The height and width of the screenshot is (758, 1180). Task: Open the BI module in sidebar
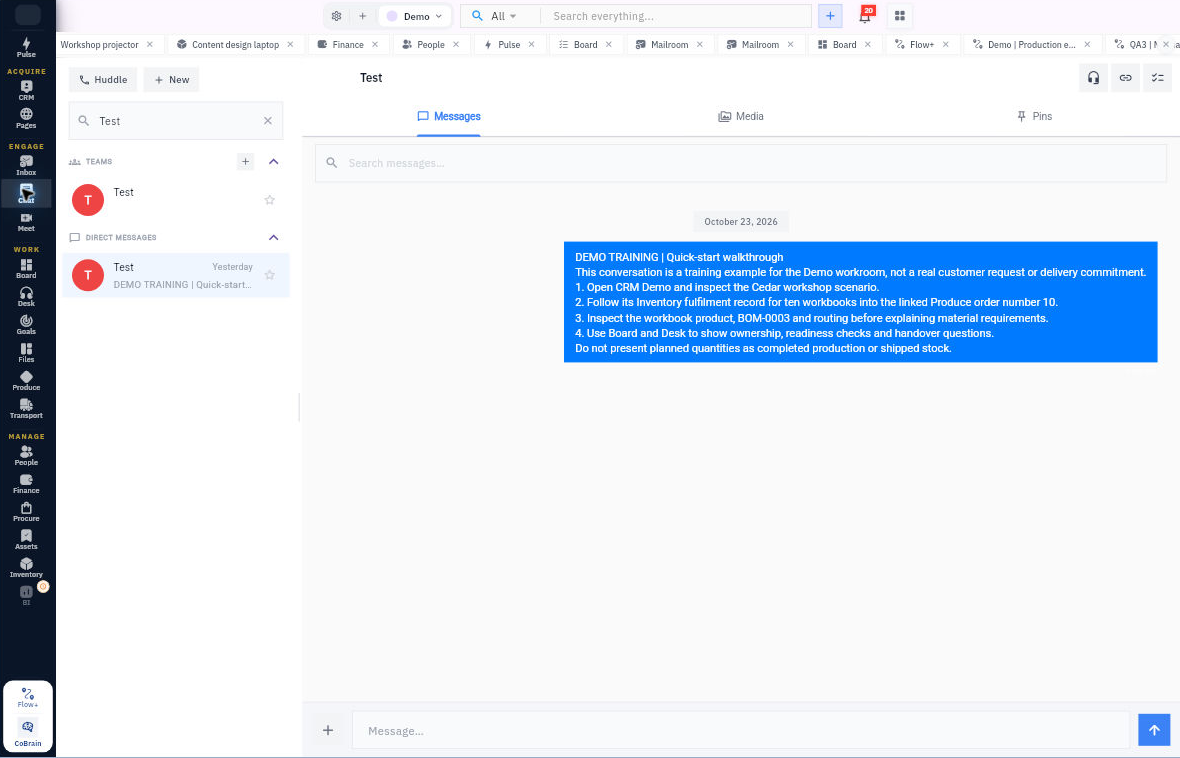click(x=26, y=595)
